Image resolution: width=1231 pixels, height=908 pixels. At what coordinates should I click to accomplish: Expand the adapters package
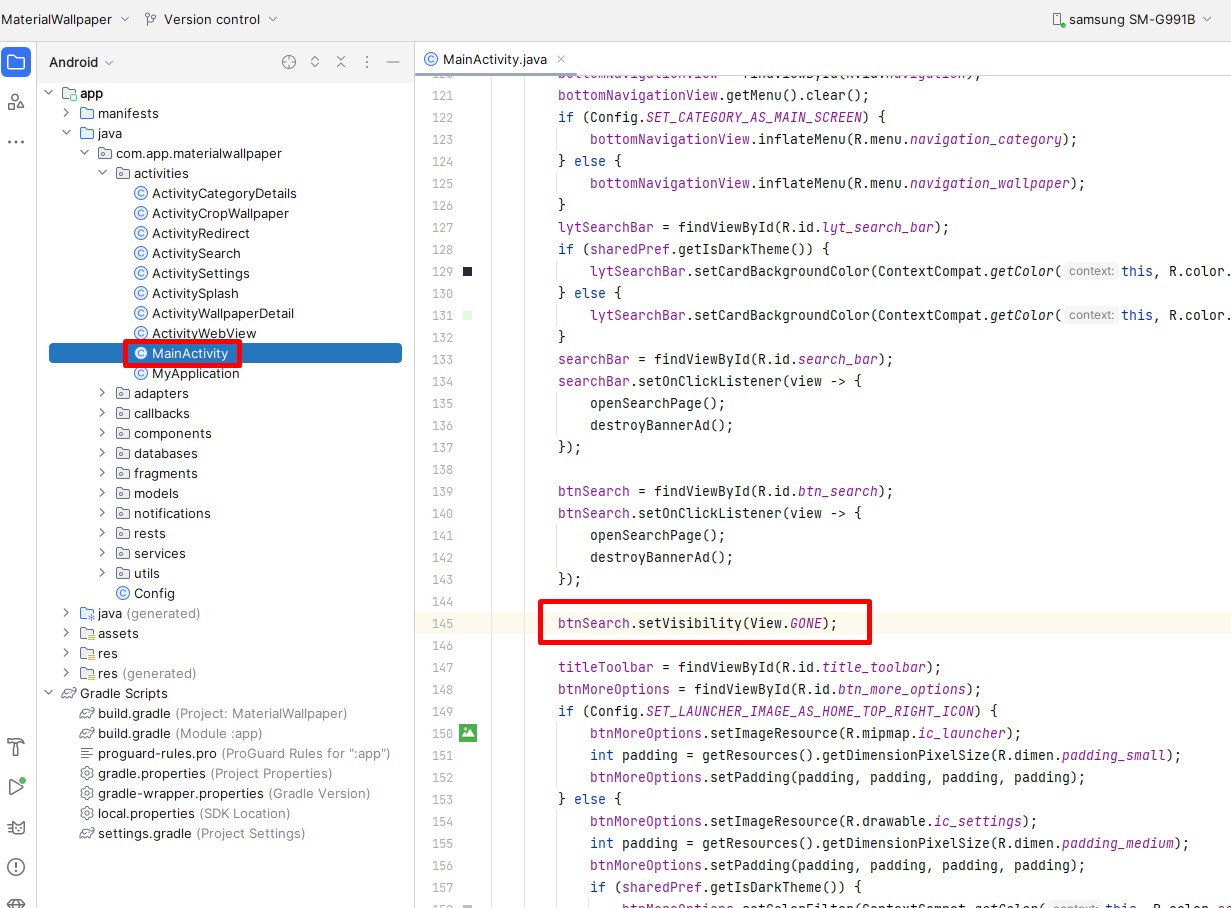tap(103, 393)
